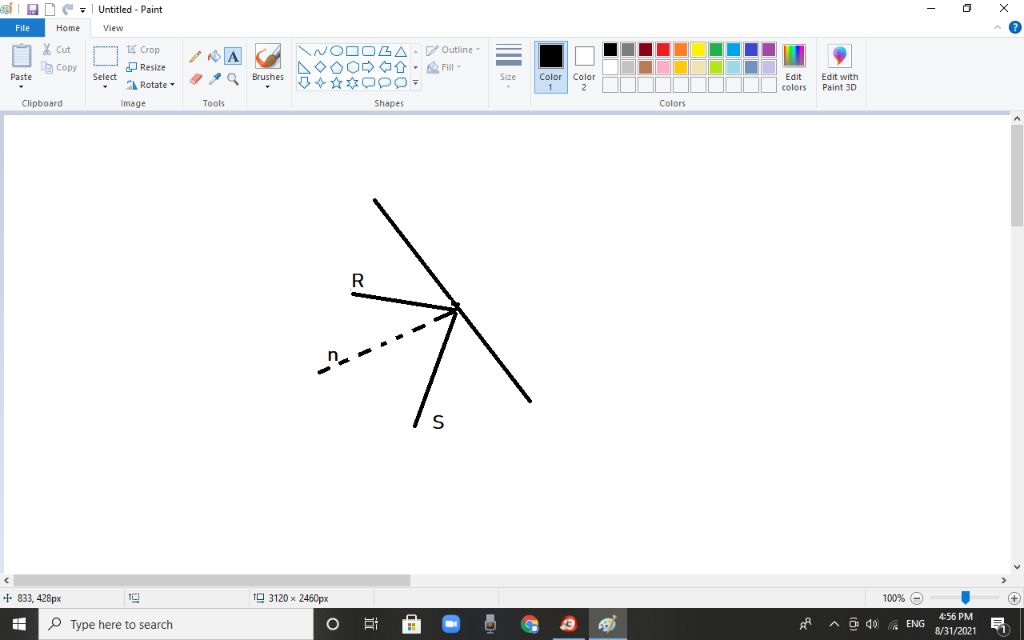
Task: Collapse the ribbon with the chevron
Action: [997, 27]
